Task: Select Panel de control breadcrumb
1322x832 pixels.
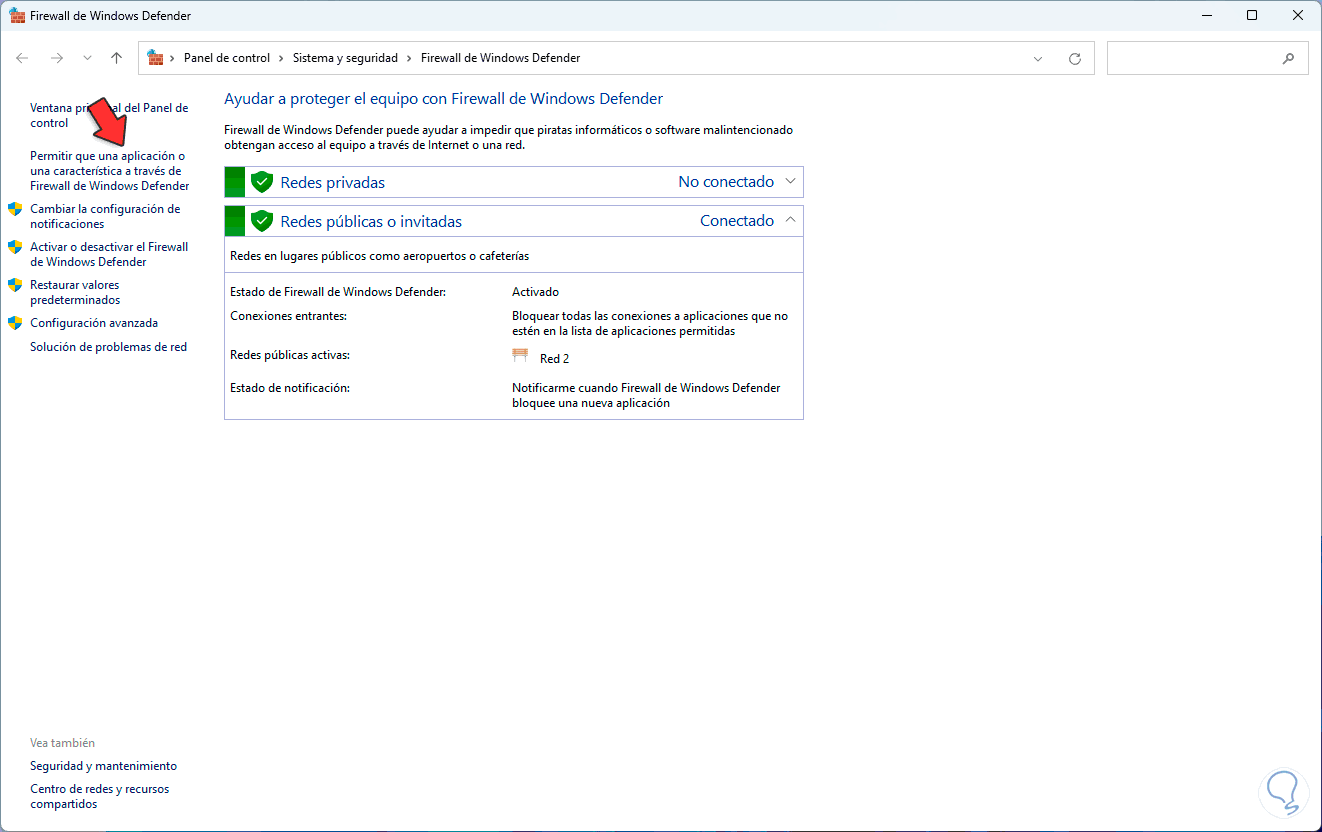Action: 227,58
